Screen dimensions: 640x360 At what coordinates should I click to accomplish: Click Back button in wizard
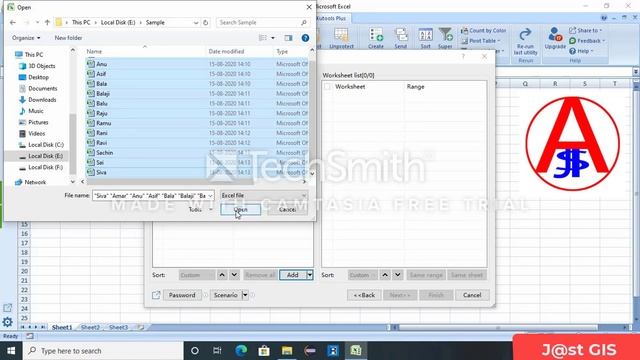[x=364, y=295]
